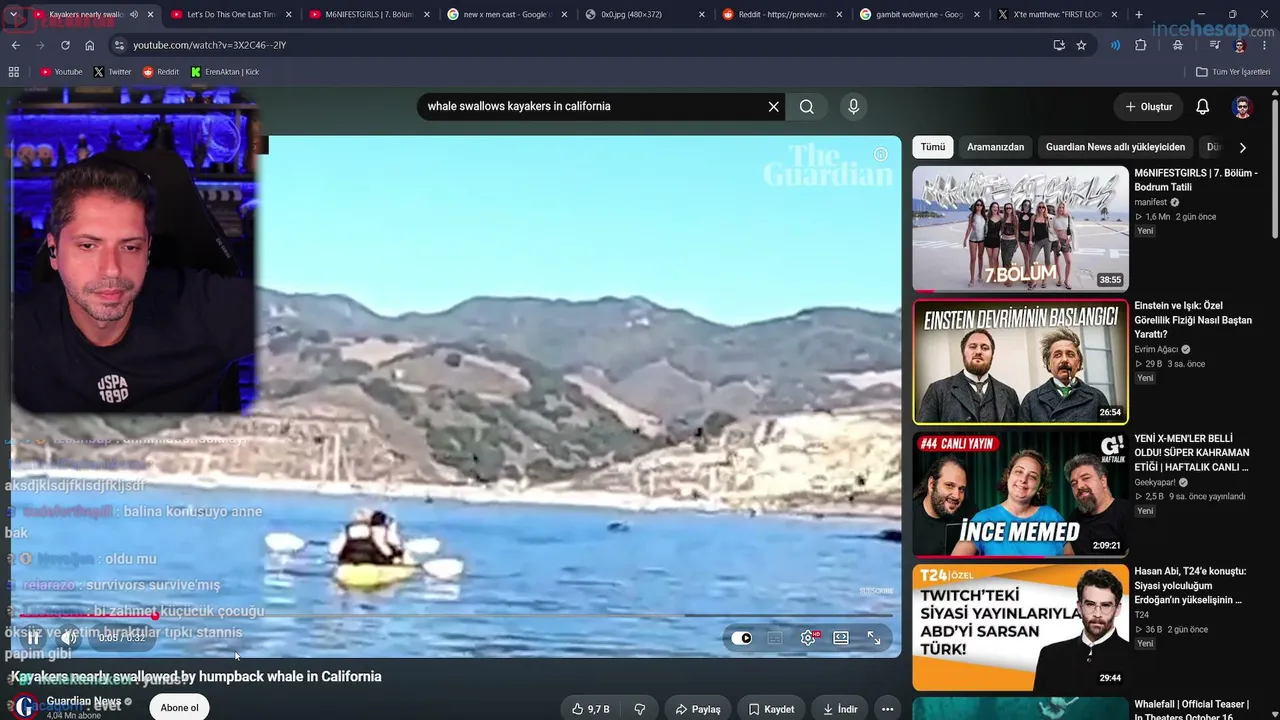
Task: Open the Guardian News channel avatar
Action: point(25,707)
